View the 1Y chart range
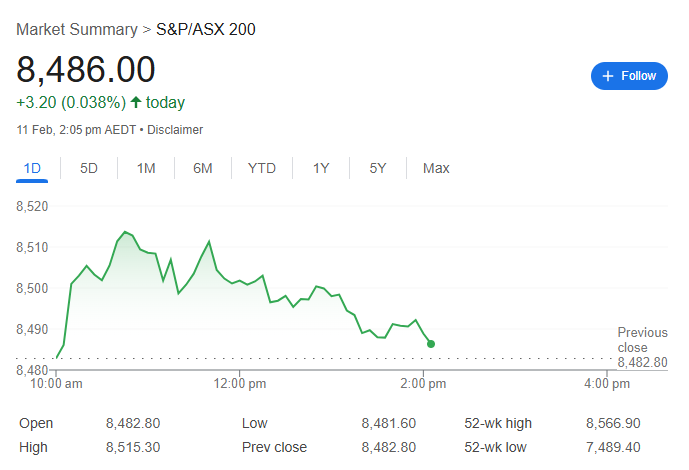The width and height of the screenshot is (689, 470). (321, 168)
